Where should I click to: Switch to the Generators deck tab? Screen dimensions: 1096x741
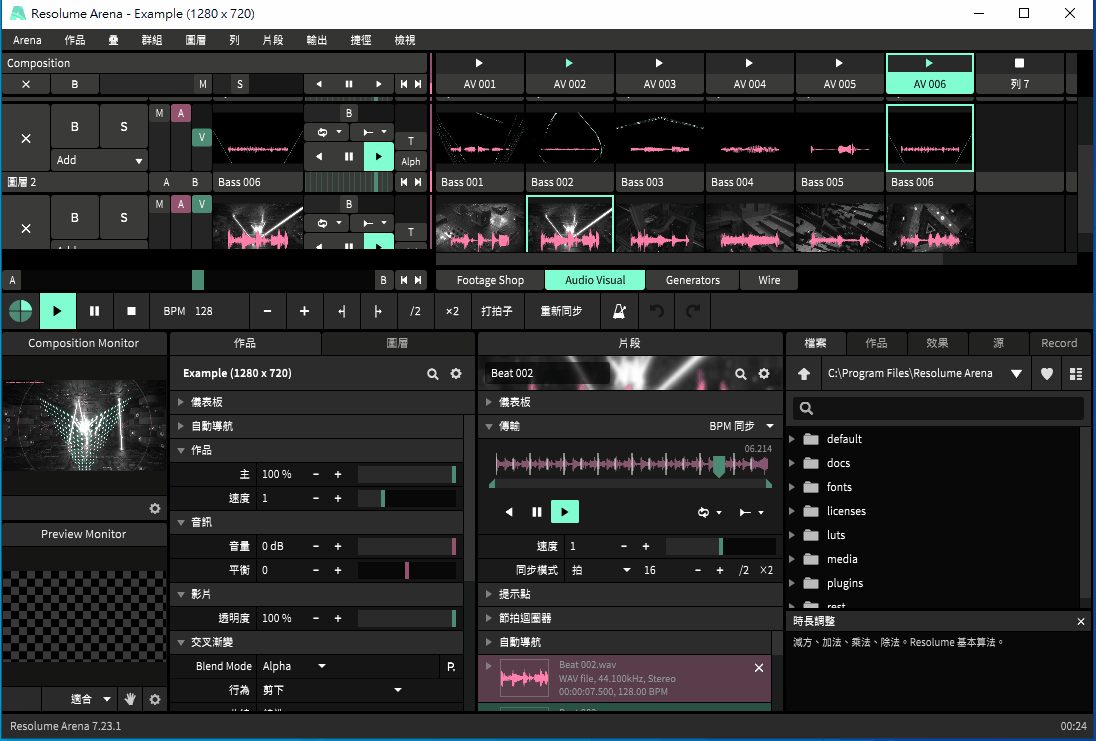pyautogui.click(x=693, y=280)
